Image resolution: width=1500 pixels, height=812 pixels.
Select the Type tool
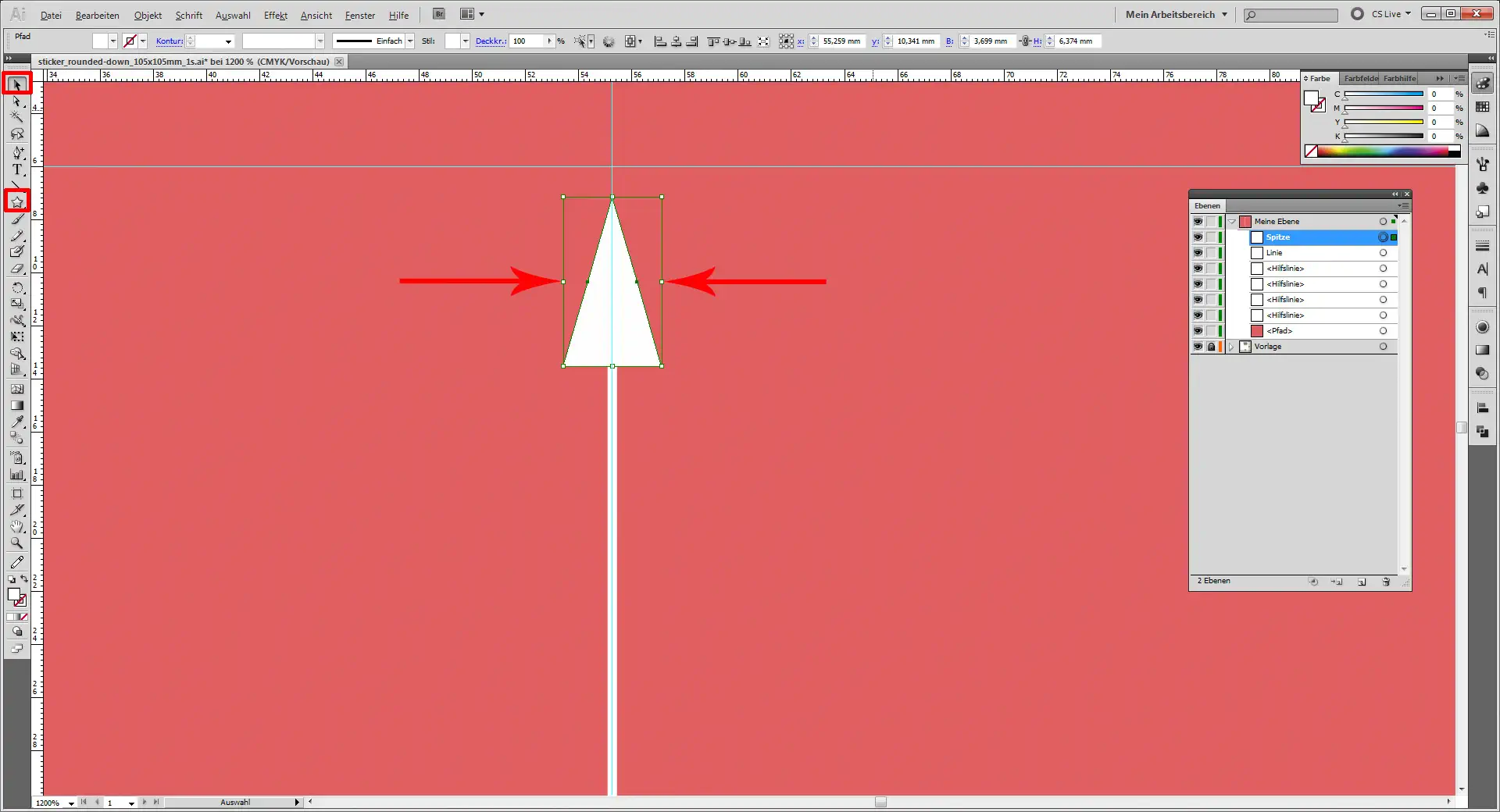tap(17, 169)
